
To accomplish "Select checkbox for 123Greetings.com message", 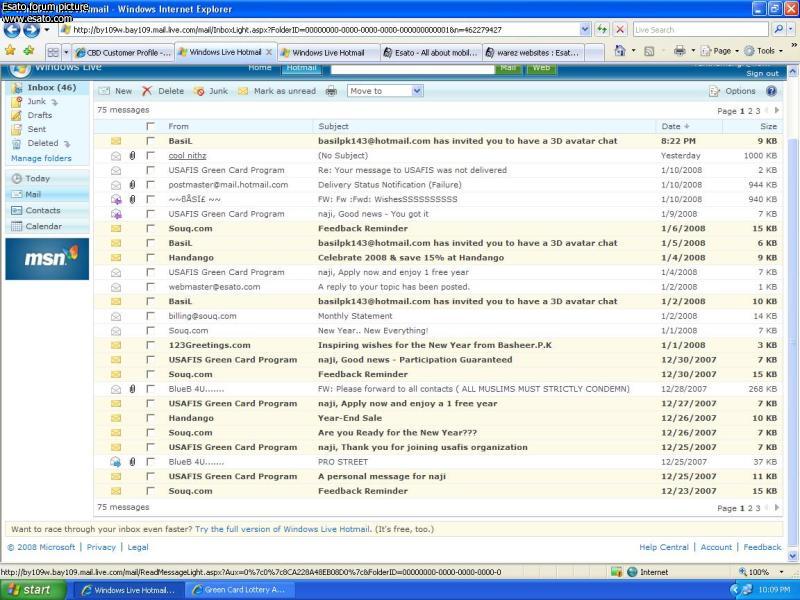I will click(151, 345).
